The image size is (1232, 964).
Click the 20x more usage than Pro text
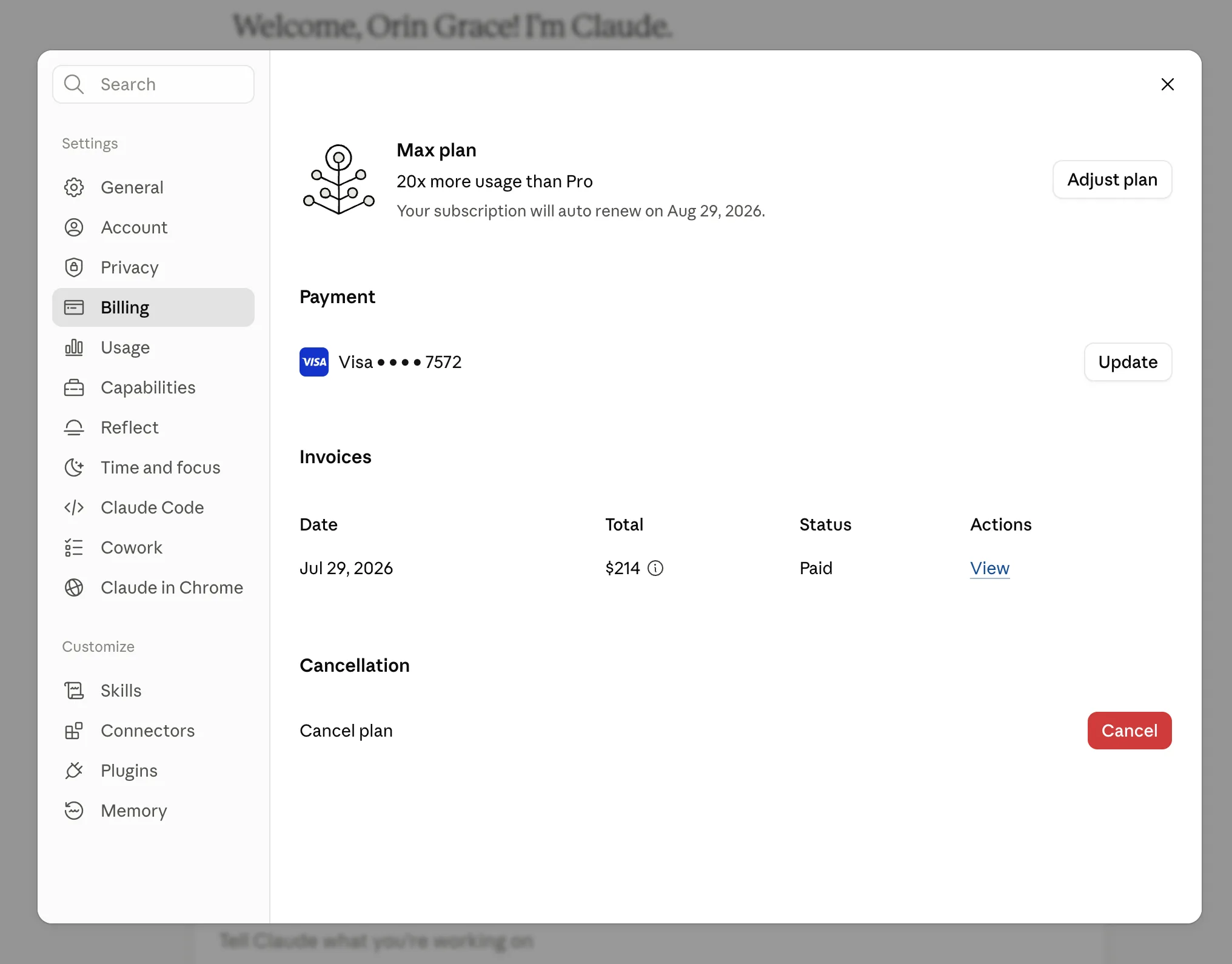(495, 181)
